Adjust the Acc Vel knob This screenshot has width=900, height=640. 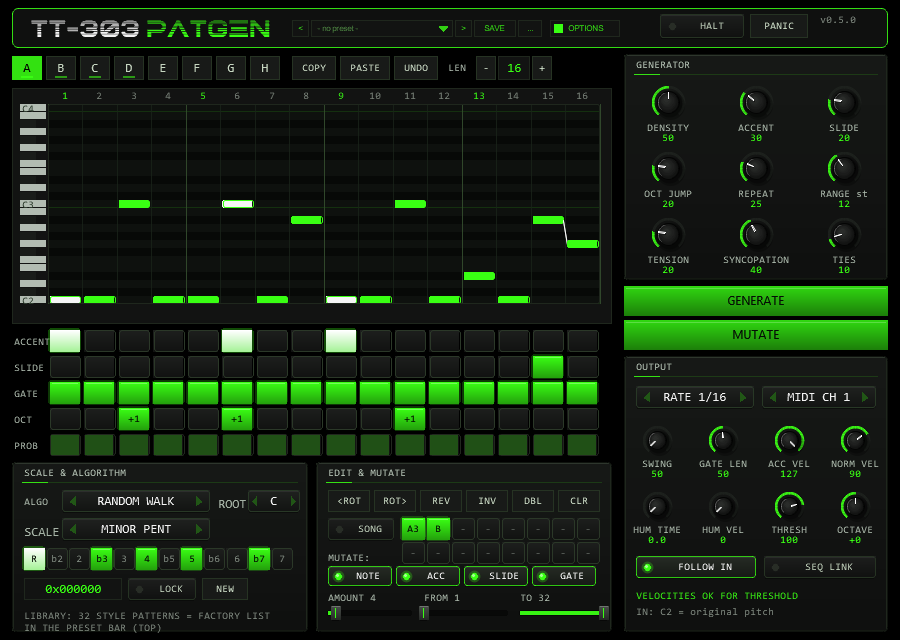point(789,441)
